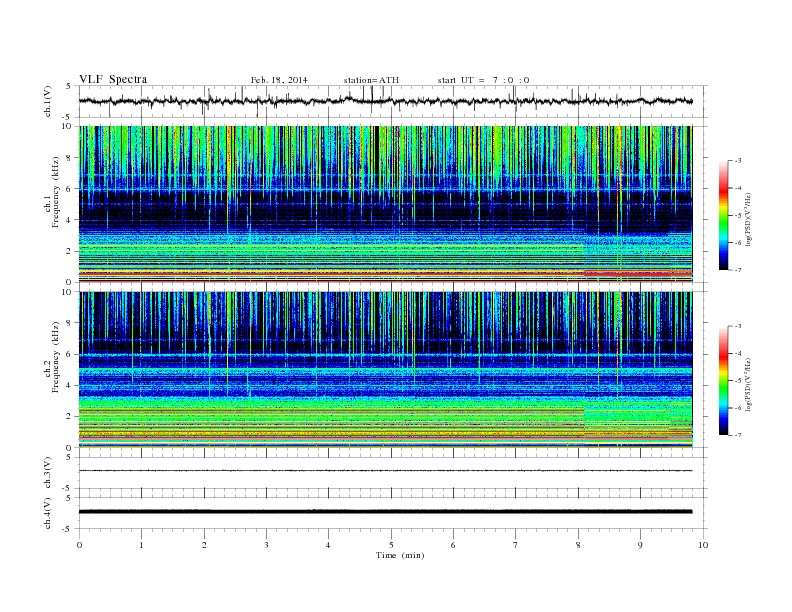The width and height of the screenshot is (792, 612).
Task: Select the 'Feb. 18, 2014' date label
Action: tap(279, 80)
